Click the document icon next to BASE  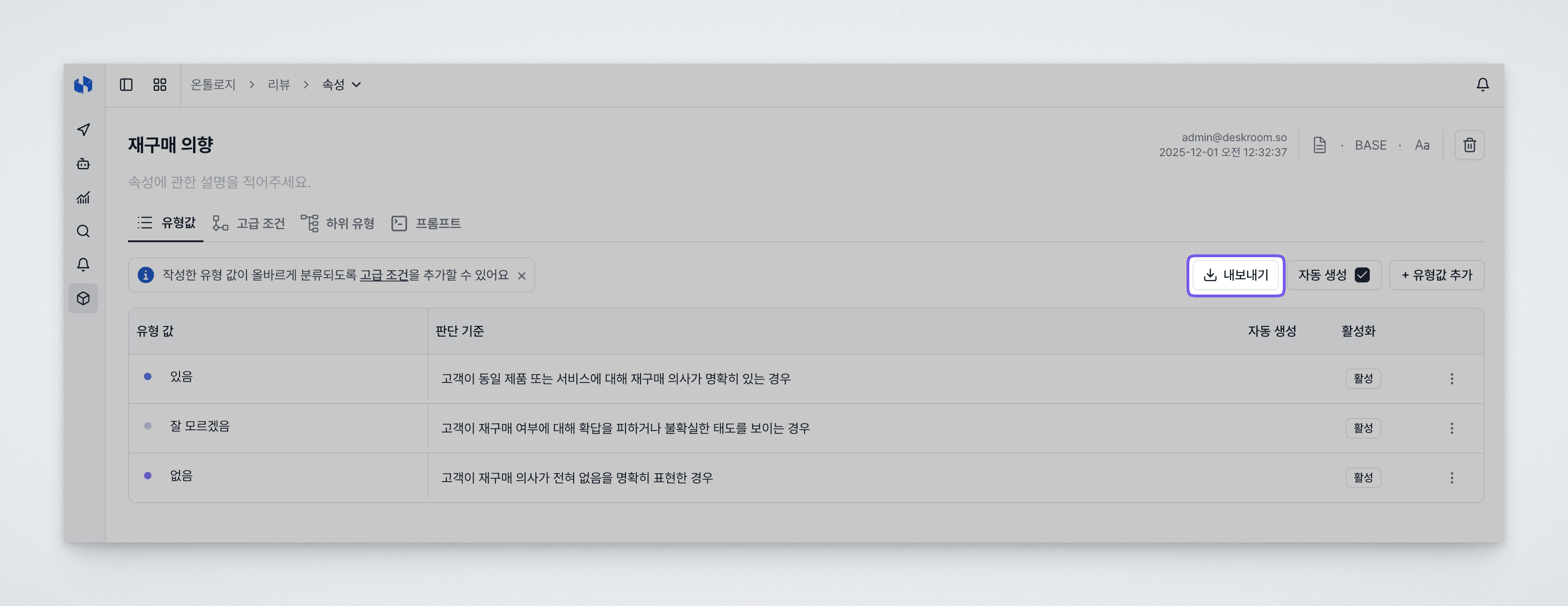(1319, 145)
